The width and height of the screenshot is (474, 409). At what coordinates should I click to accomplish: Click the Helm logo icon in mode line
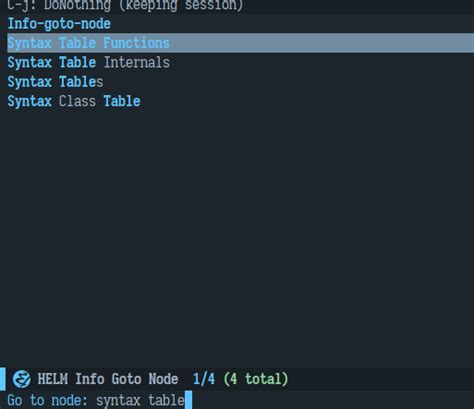pyautogui.click(x=22, y=379)
